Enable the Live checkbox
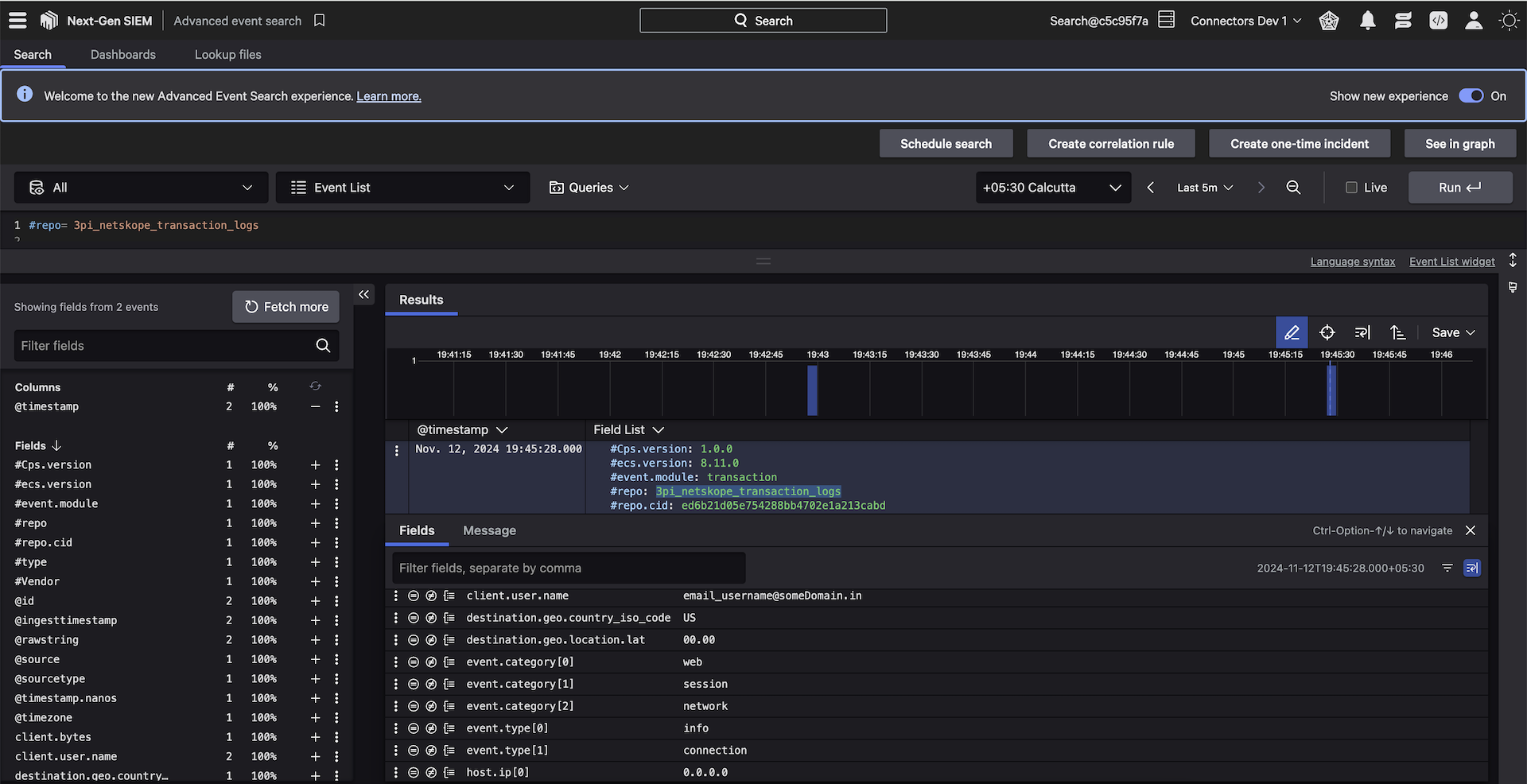1527x784 pixels. coord(1351,188)
